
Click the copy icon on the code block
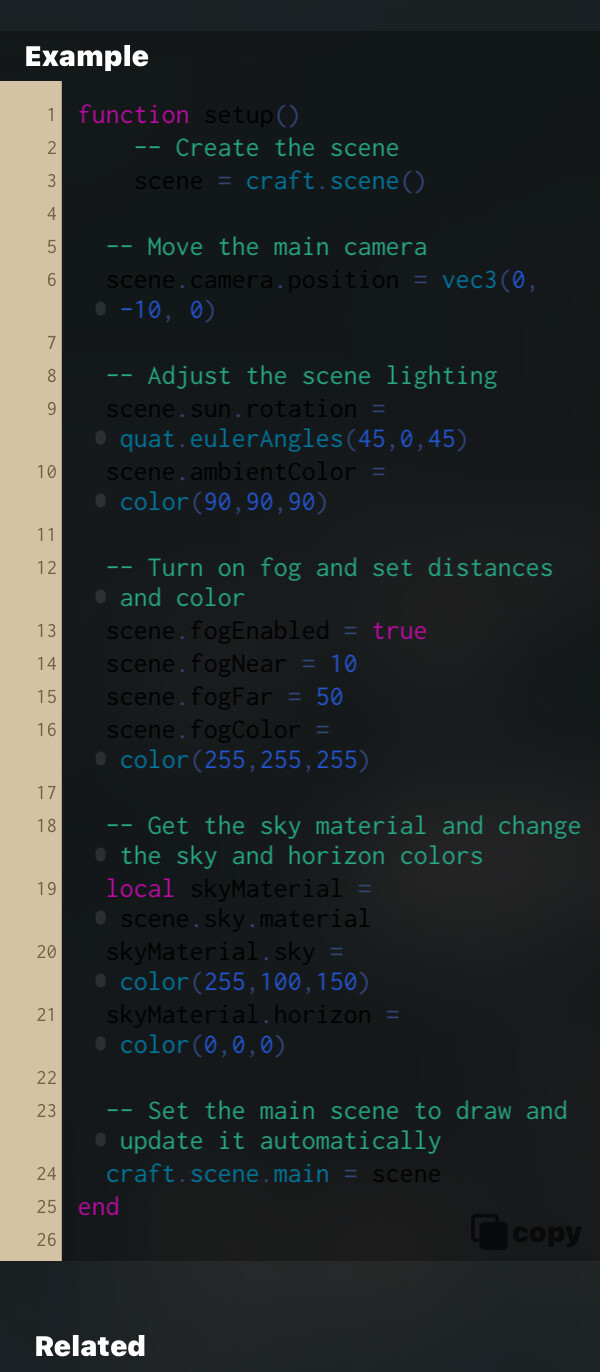pyautogui.click(x=489, y=1232)
